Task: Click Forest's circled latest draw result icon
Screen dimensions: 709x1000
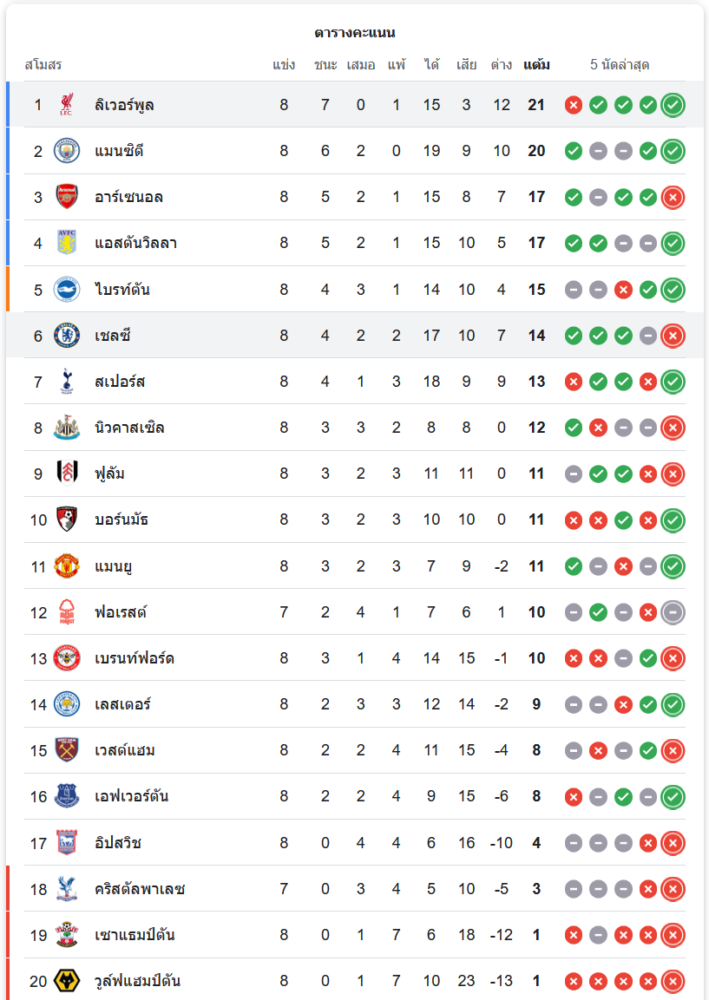Action: coord(673,612)
